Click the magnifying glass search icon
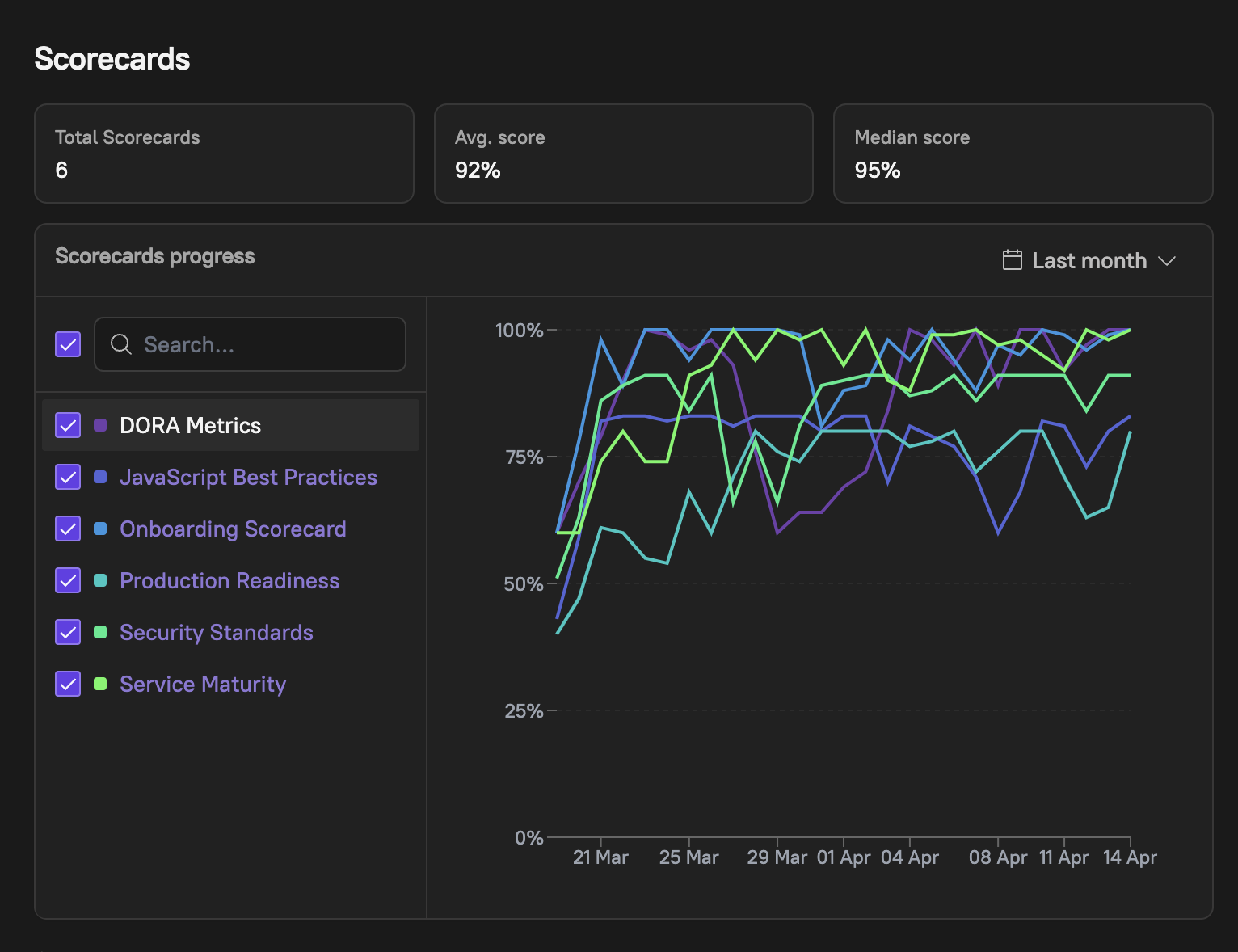This screenshot has height=952, width=1238. tap(121, 344)
